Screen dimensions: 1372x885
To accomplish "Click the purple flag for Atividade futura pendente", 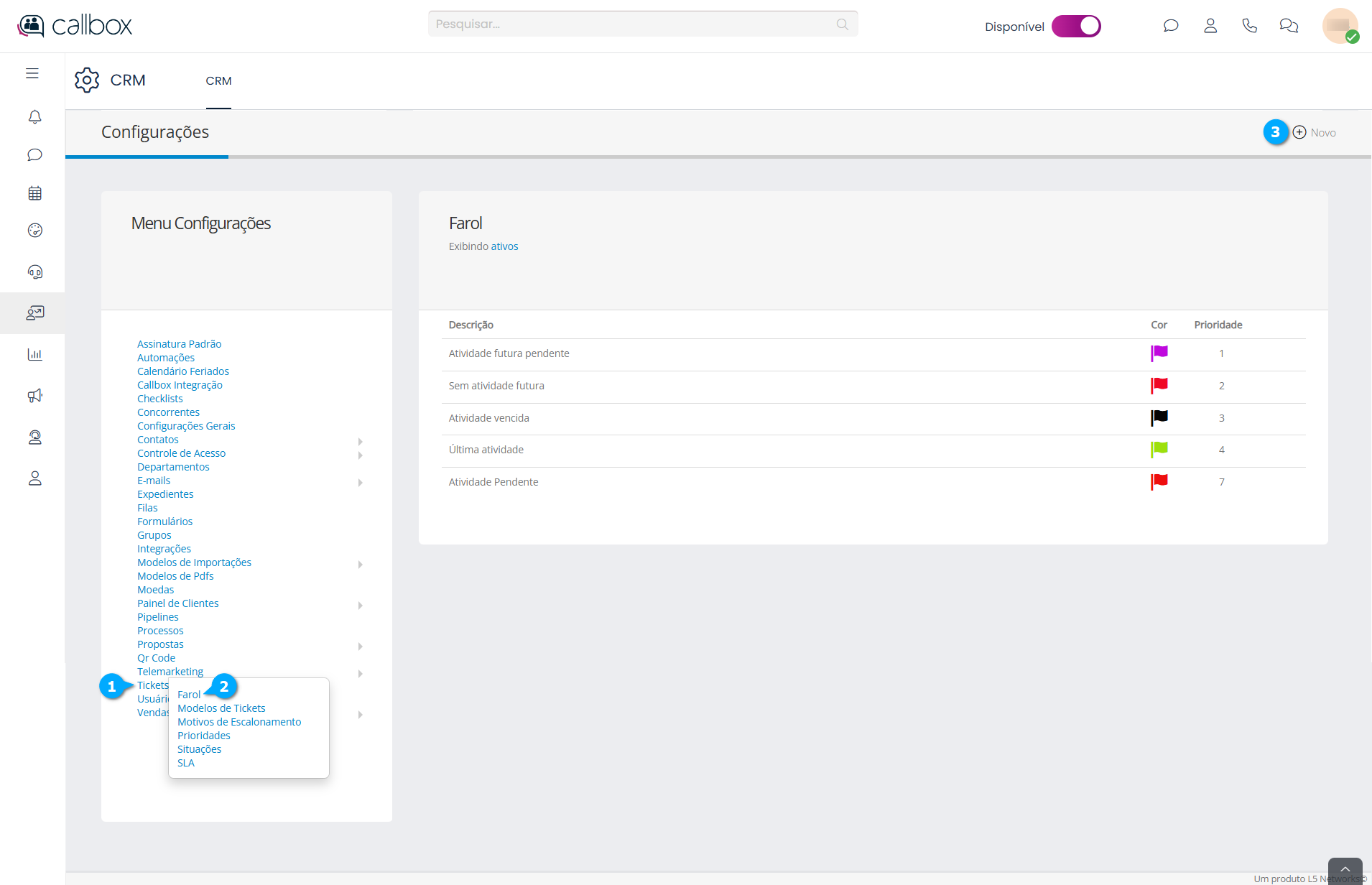I will (1159, 353).
